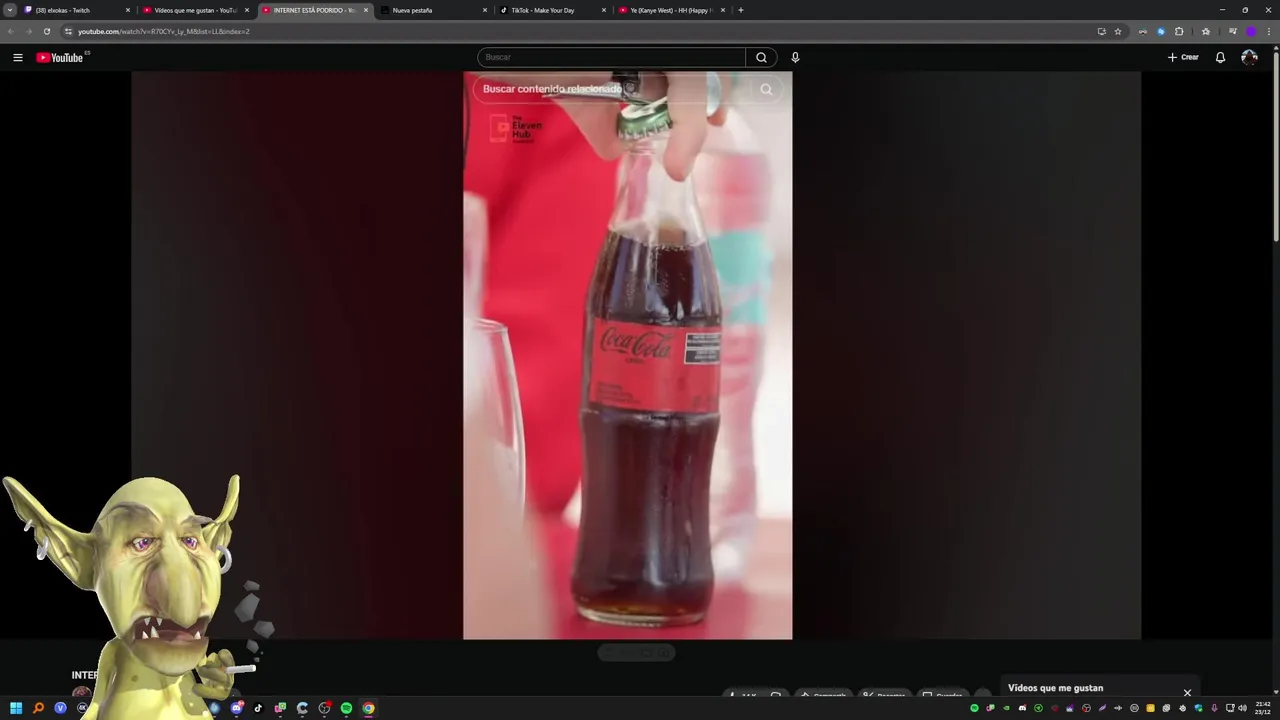The height and width of the screenshot is (720, 1280).
Task: Open the Chrome extensions puzzle icon
Action: (x=1178, y=31)
